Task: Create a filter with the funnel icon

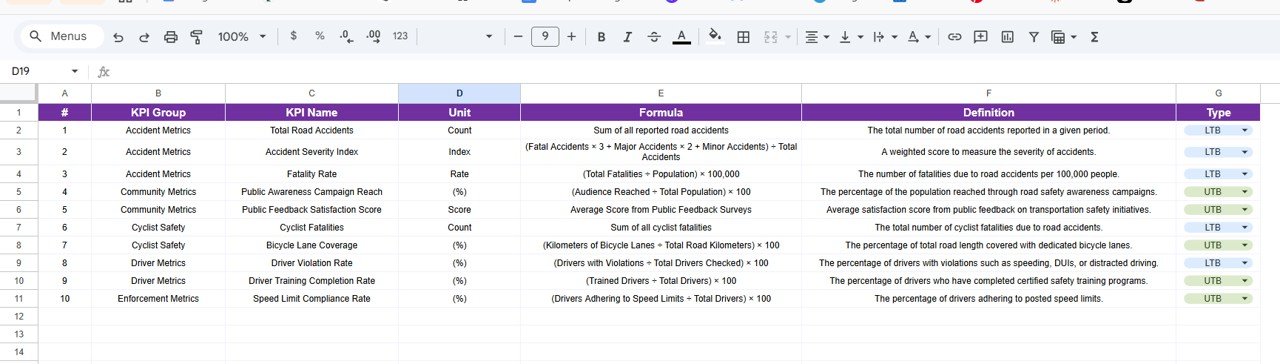Action: click(1033, 37)
